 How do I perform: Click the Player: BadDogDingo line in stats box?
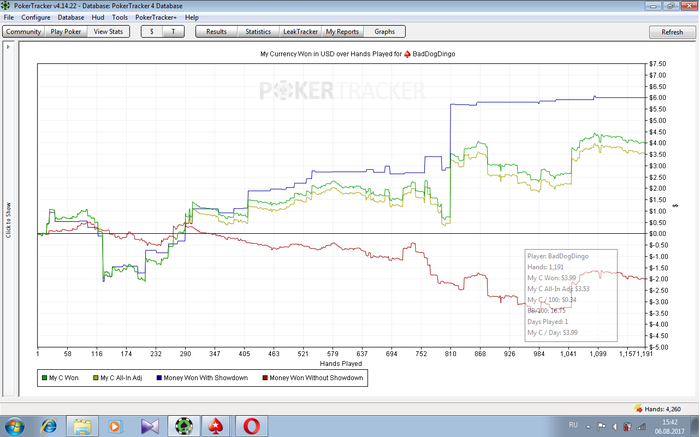(558, 256)
